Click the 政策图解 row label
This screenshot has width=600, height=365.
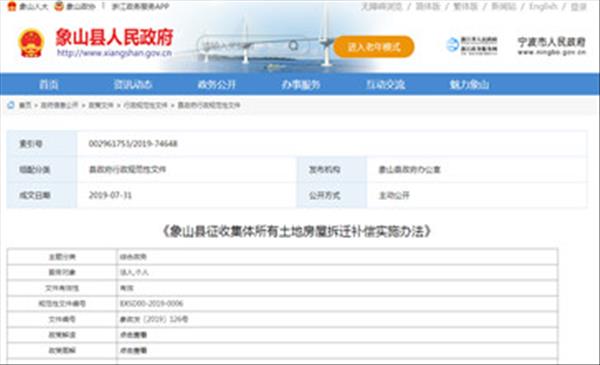click(62, 350)
